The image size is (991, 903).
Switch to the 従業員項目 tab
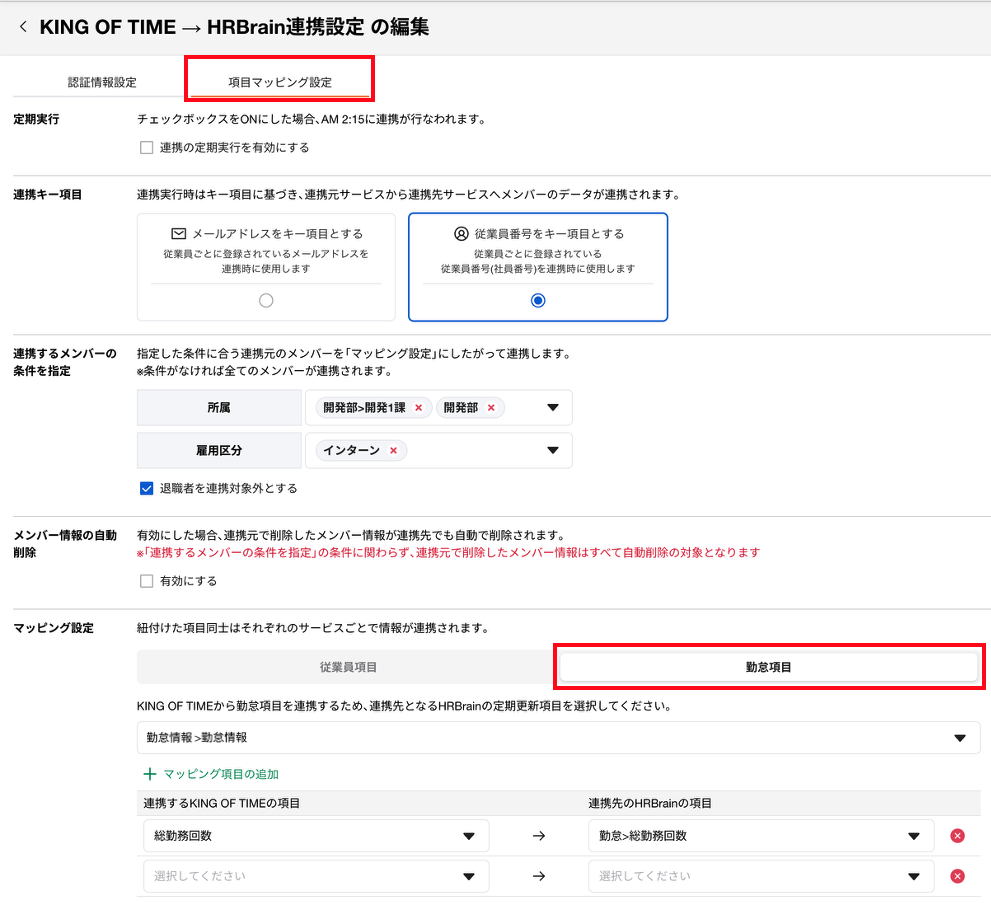pyautogui.click(x=347, y=667)
